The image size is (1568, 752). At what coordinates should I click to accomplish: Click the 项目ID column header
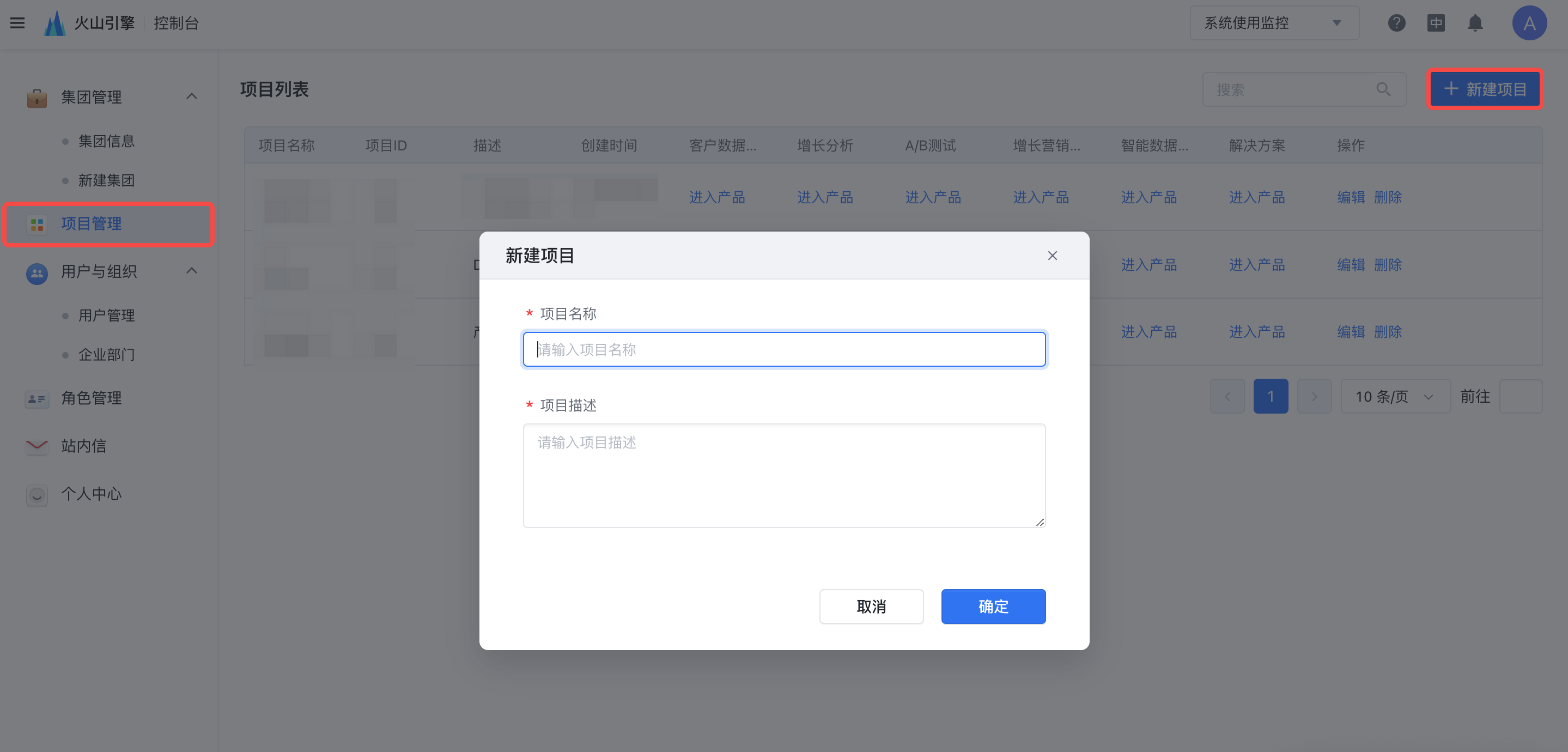[x=386, y=145]
